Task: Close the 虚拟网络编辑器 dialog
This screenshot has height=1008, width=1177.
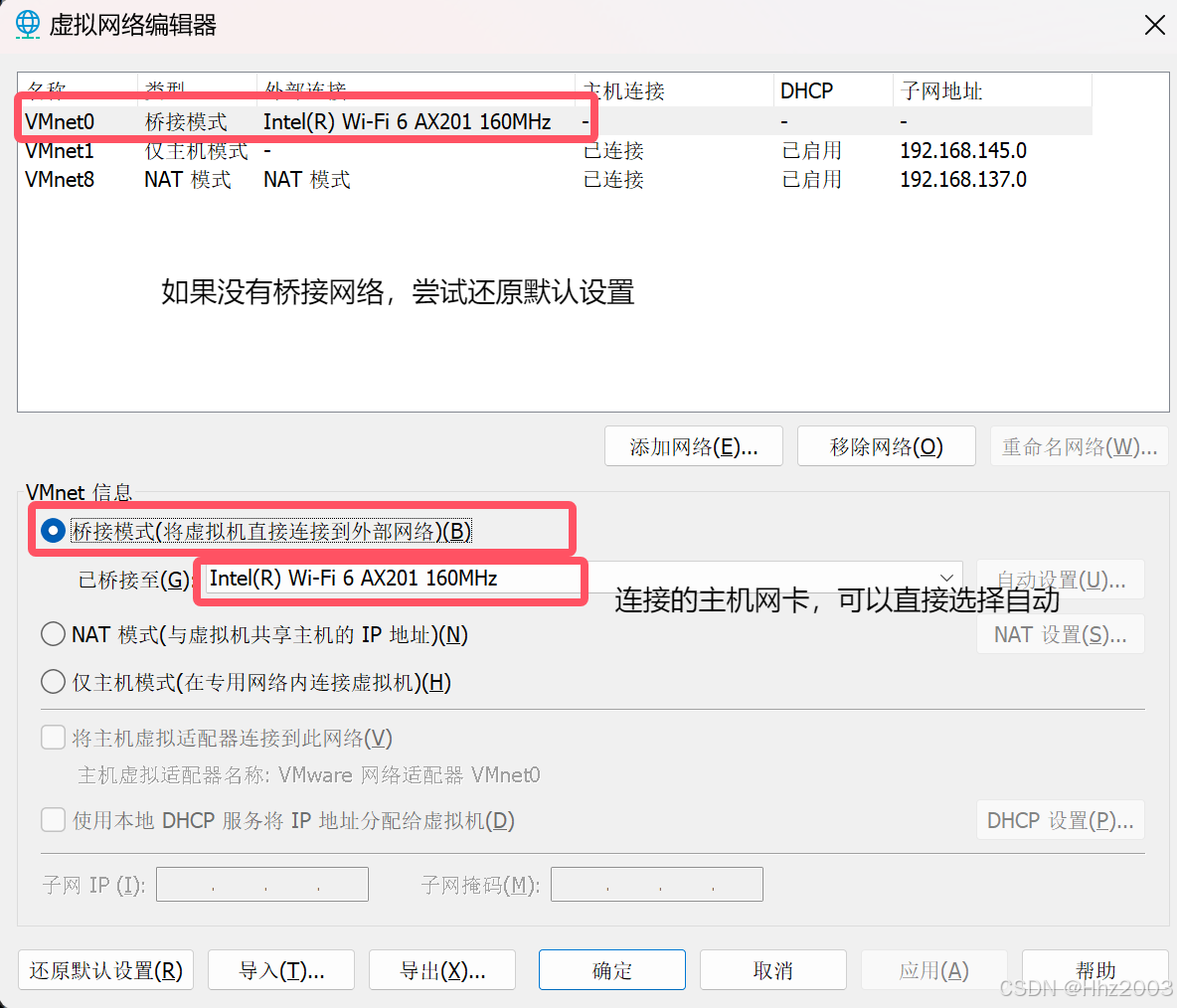Action: [x=1154, y=25]
